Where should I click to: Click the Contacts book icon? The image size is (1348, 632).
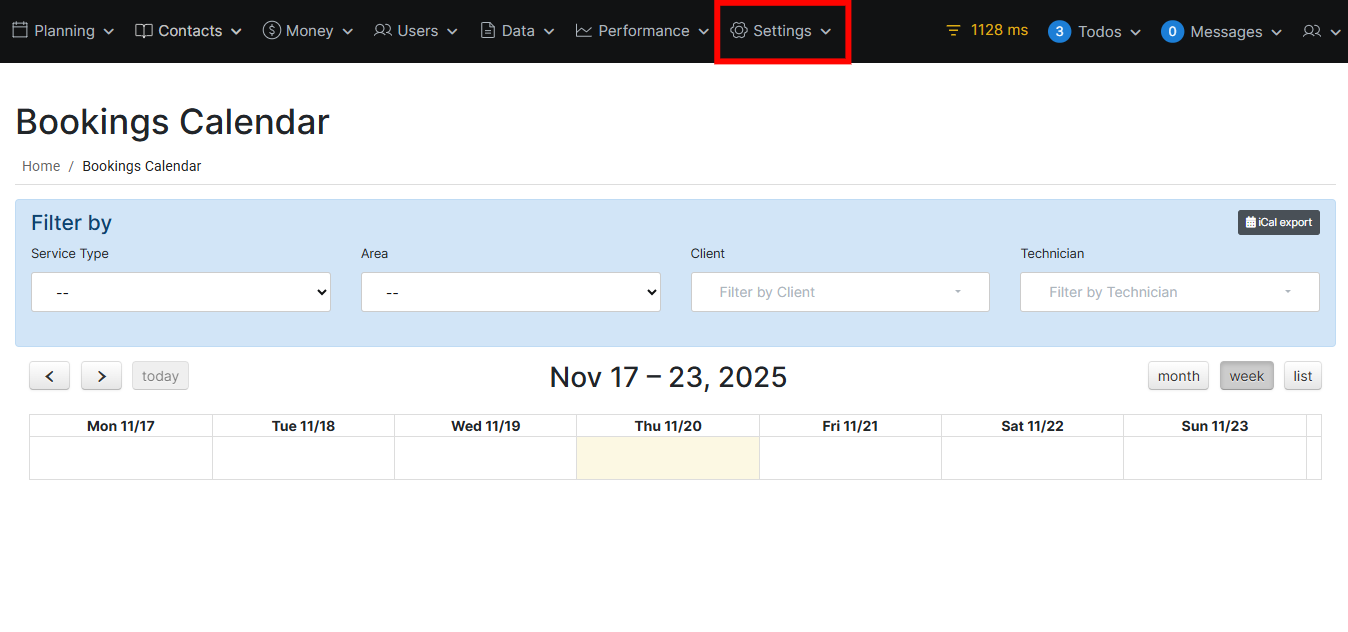(144, 31)
